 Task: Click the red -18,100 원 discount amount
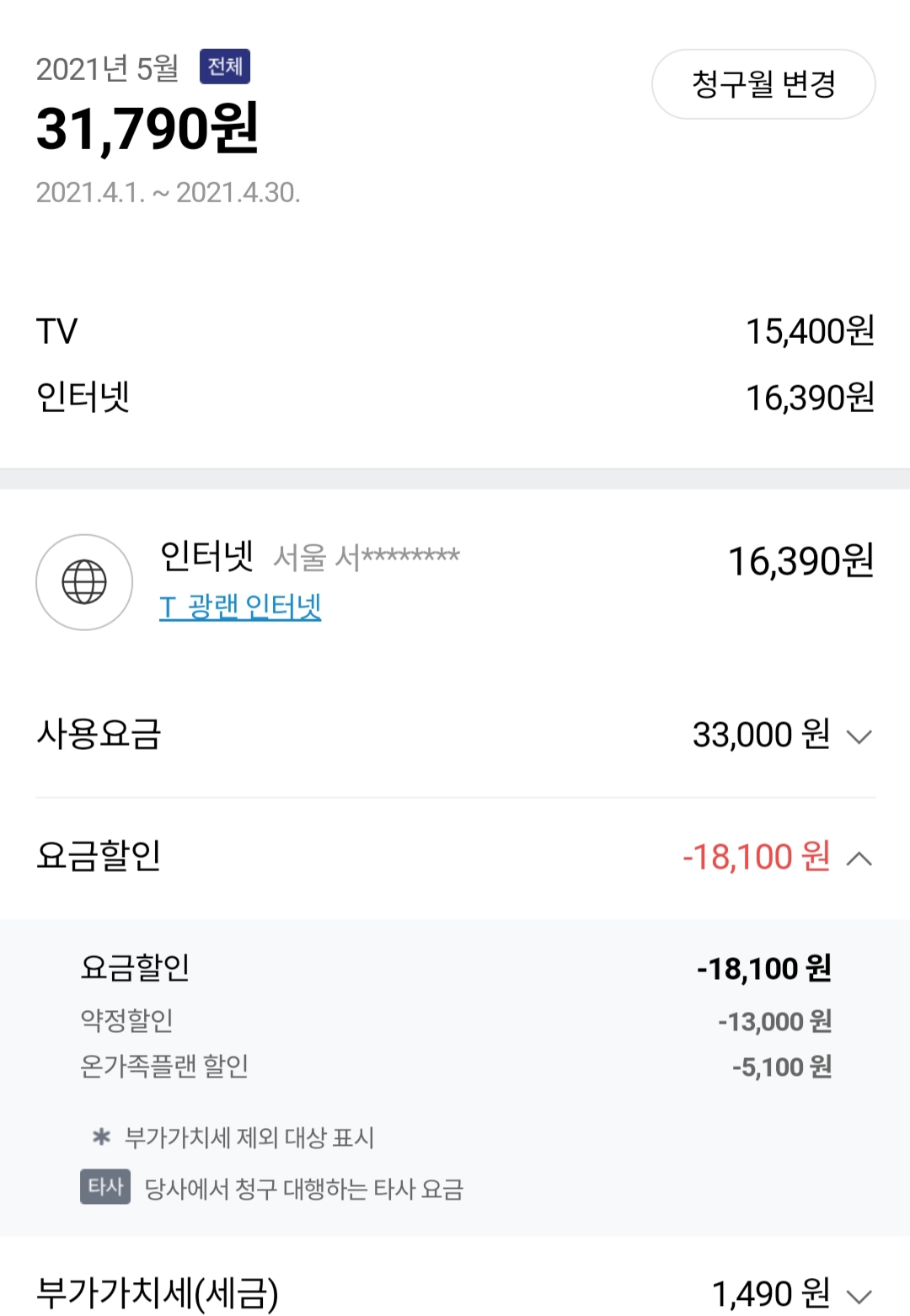pos(756,857)
